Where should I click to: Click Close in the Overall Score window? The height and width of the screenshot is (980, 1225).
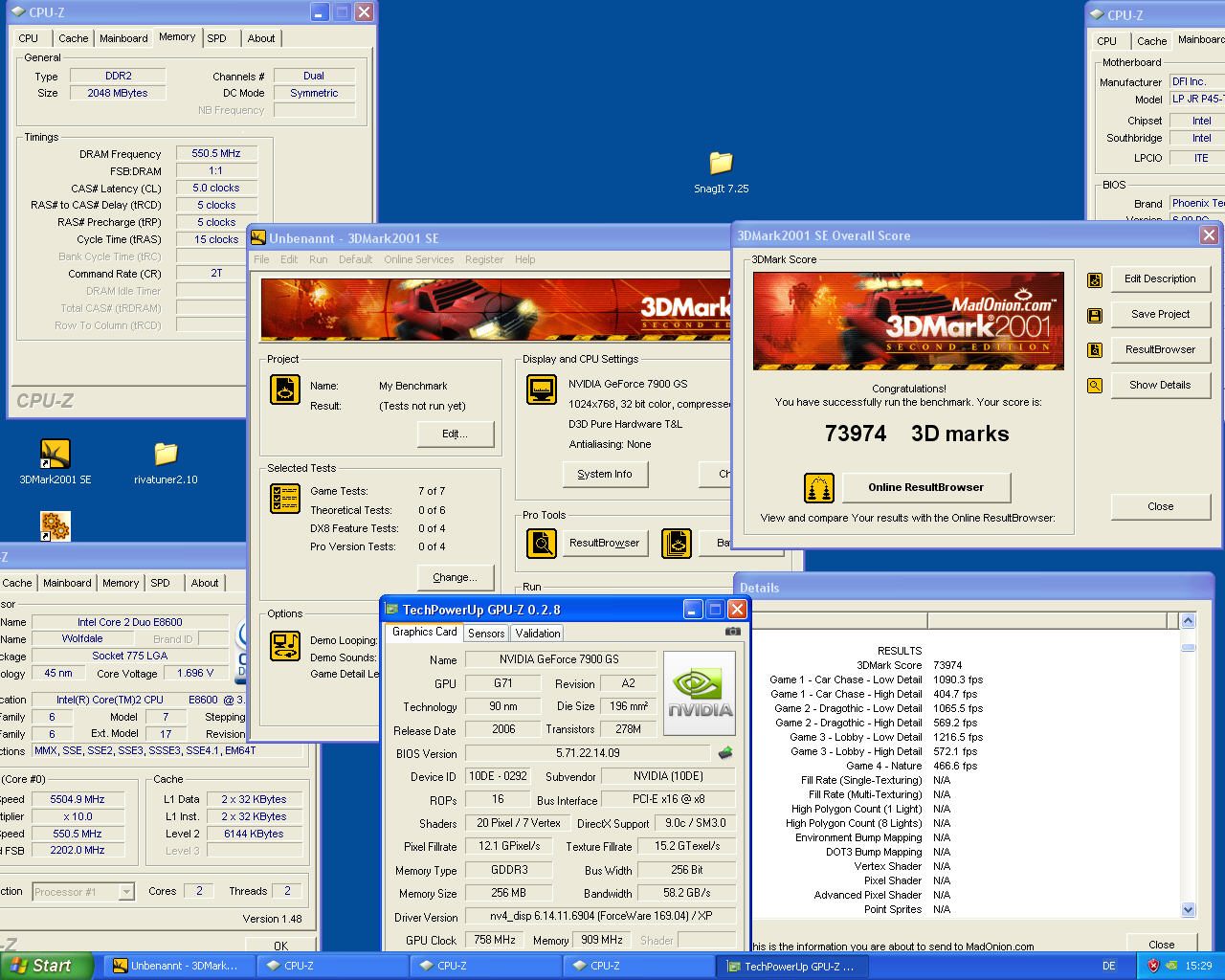point(1160,506)
